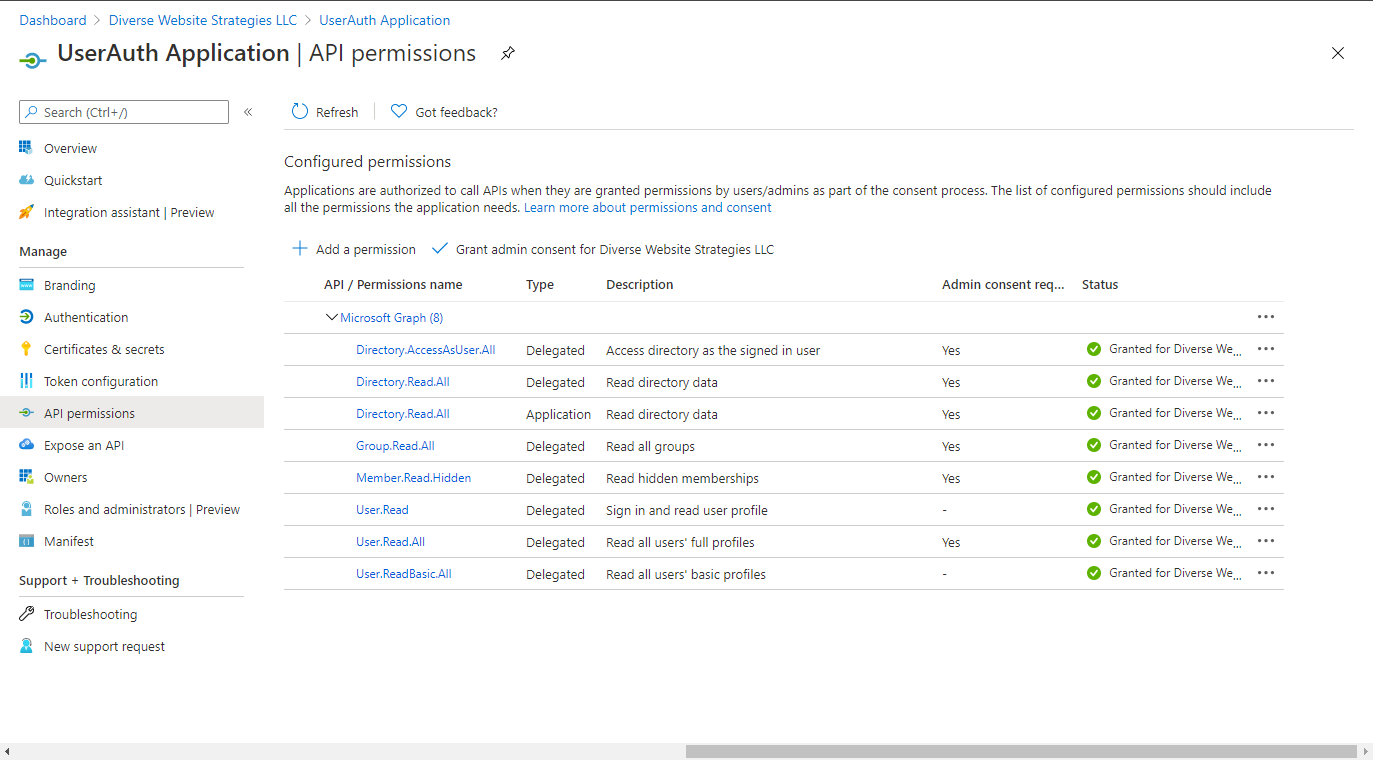1379x762 pixels.
Task: Click the Branding icon in sidebar
Action: coord(26,285)
